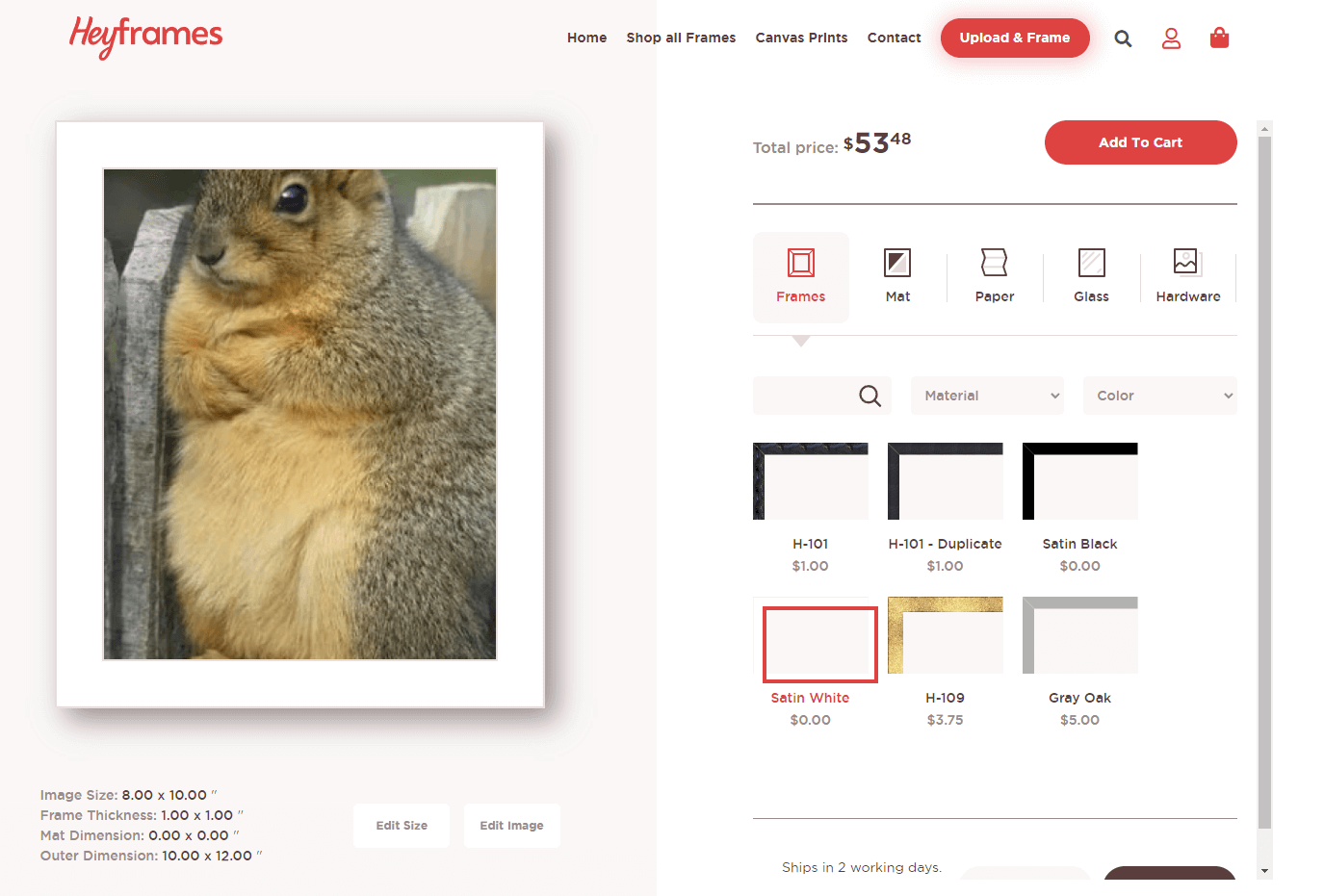Open the Frames tab
Screen dimensions: 1324x896
pyautogui.click(x=801, y=276)
